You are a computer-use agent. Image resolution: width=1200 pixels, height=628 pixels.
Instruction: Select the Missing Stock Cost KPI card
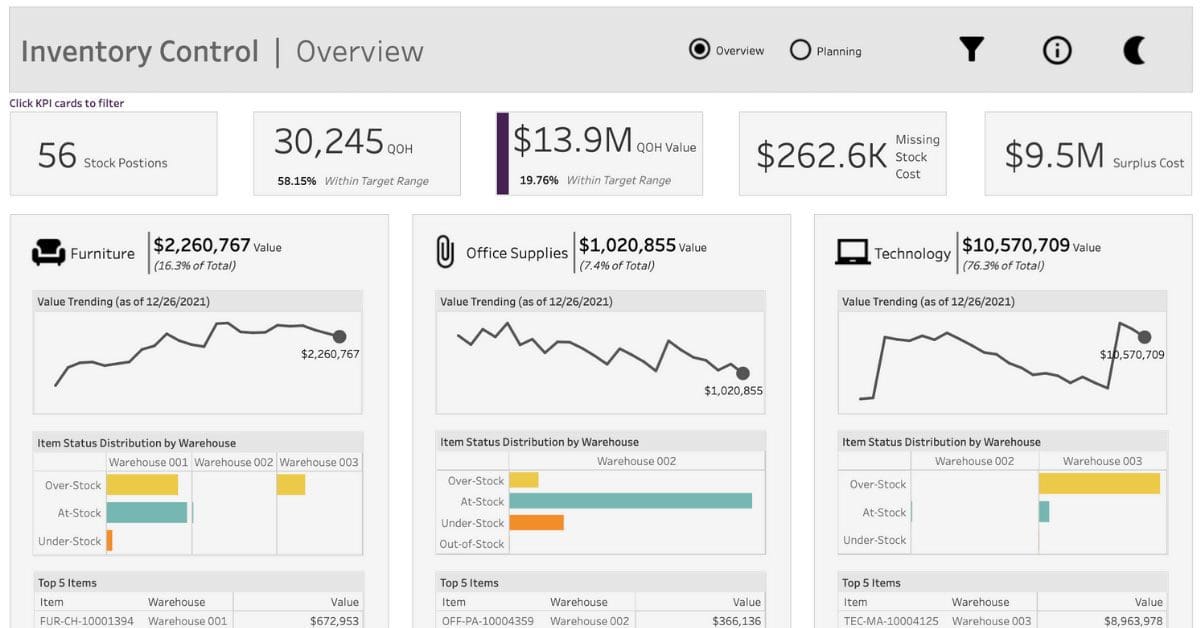pyautogui.click(x=842, y=152)
